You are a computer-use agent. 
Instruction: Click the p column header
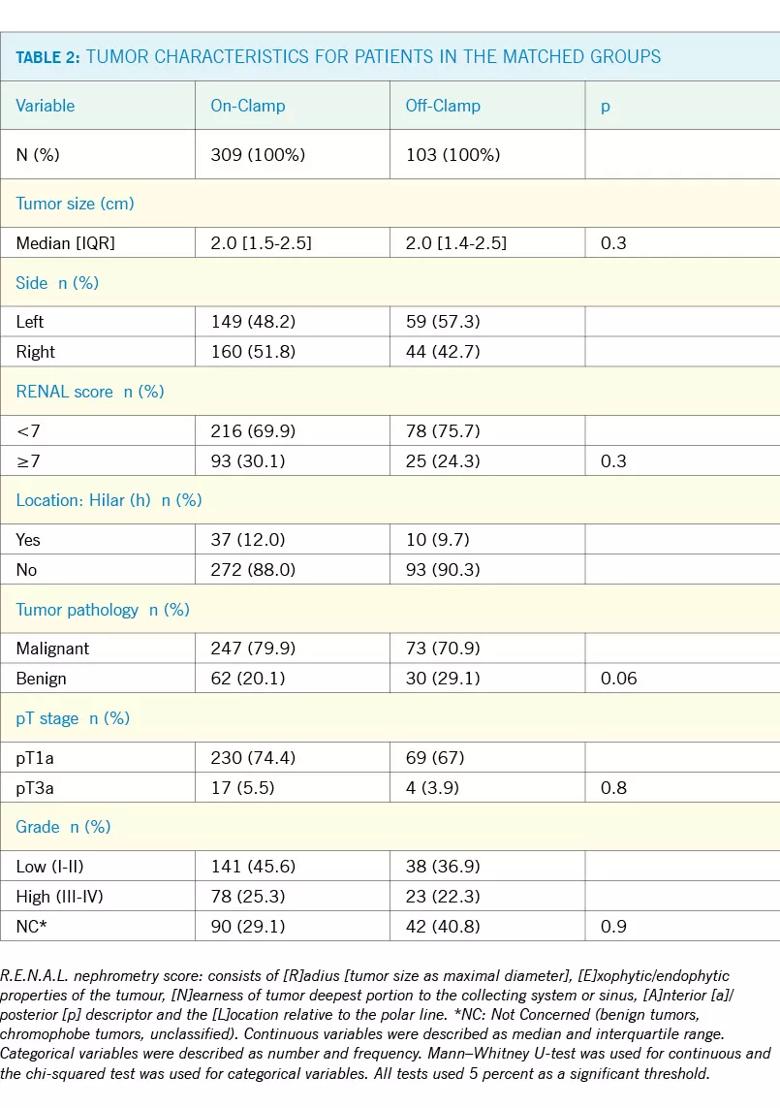coord(605,107)
